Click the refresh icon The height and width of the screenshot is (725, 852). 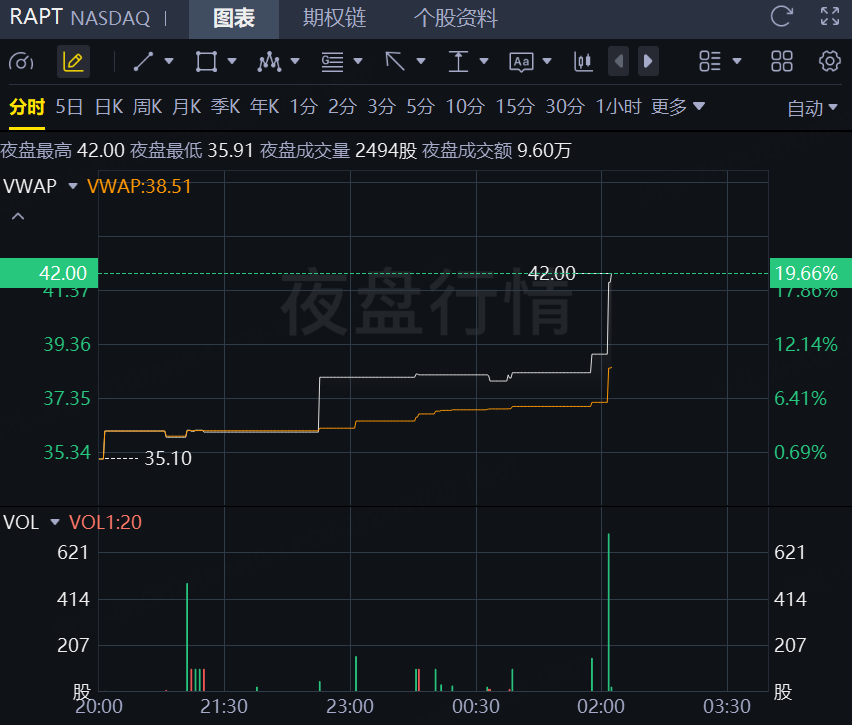tap(782, 16)
